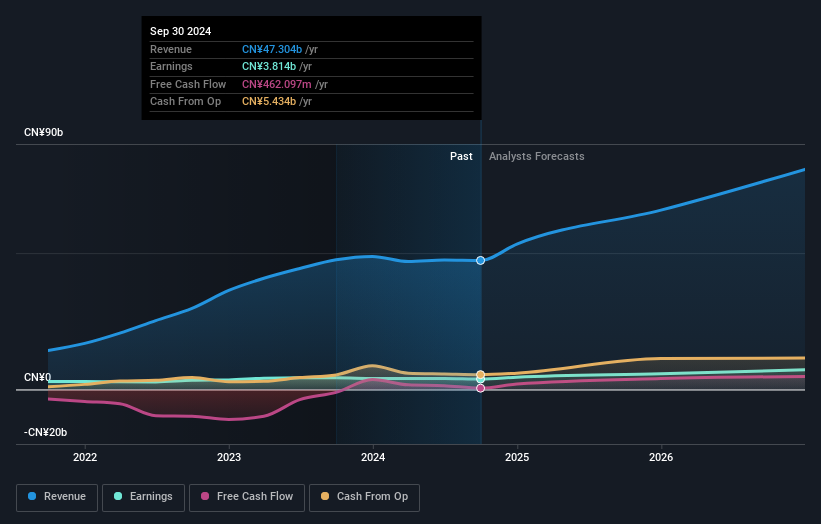This screenshot has width=821, height=524.
Task: Select the orange Cash From Op data point marker
Action: pyautogui.click(x=480, y=374)
